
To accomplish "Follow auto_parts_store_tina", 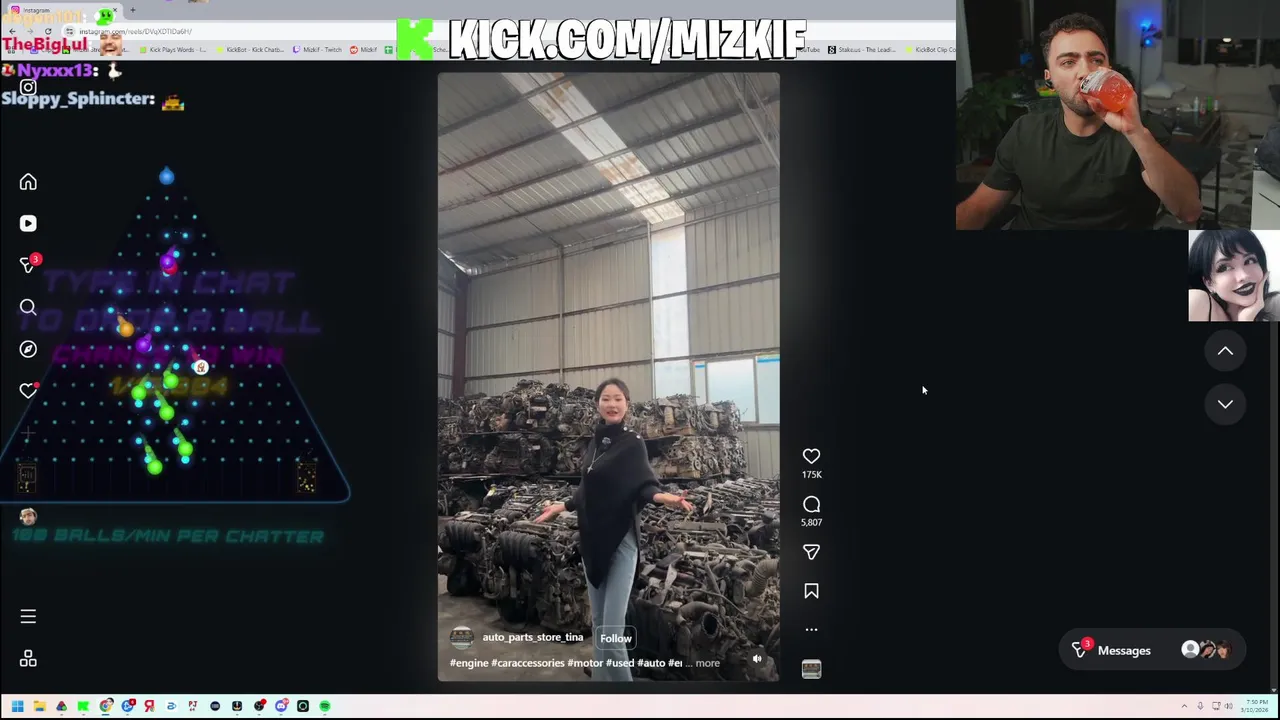I will [x=616, y=638].
